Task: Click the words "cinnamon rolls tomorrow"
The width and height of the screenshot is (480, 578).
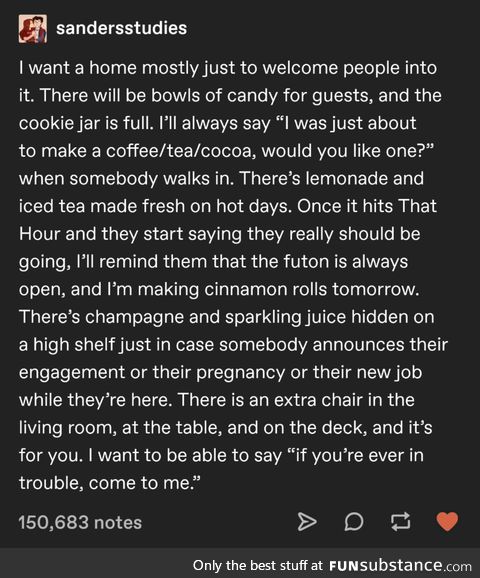Action: point(311,289)
